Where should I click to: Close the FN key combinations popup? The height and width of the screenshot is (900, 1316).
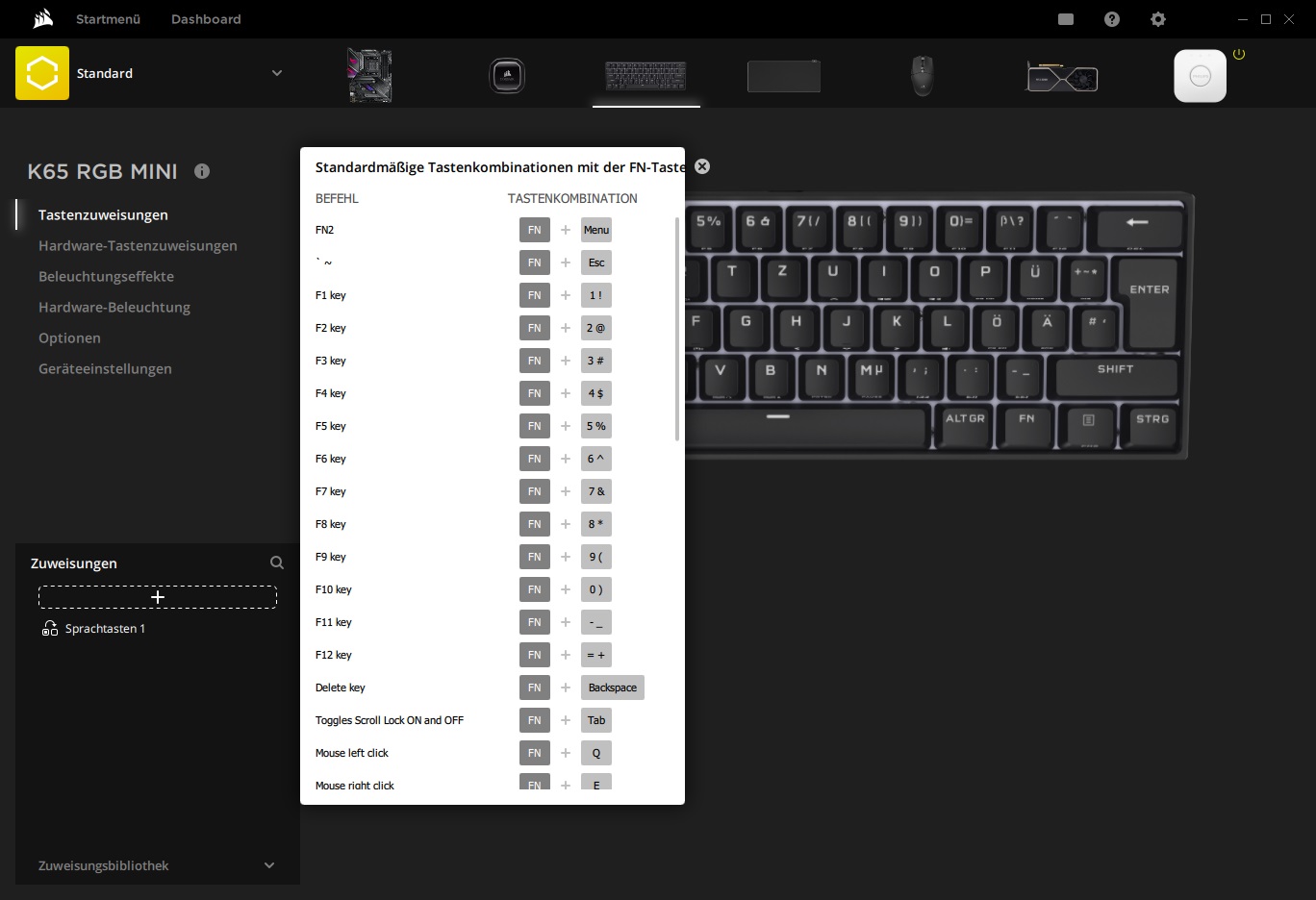pos(702,166)
